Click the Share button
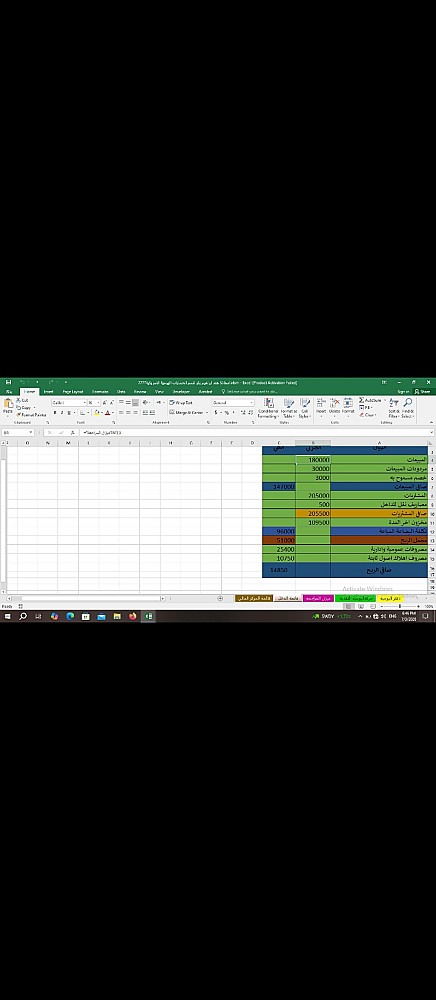This screenshot has height=1000, width=436. [423, 392]
